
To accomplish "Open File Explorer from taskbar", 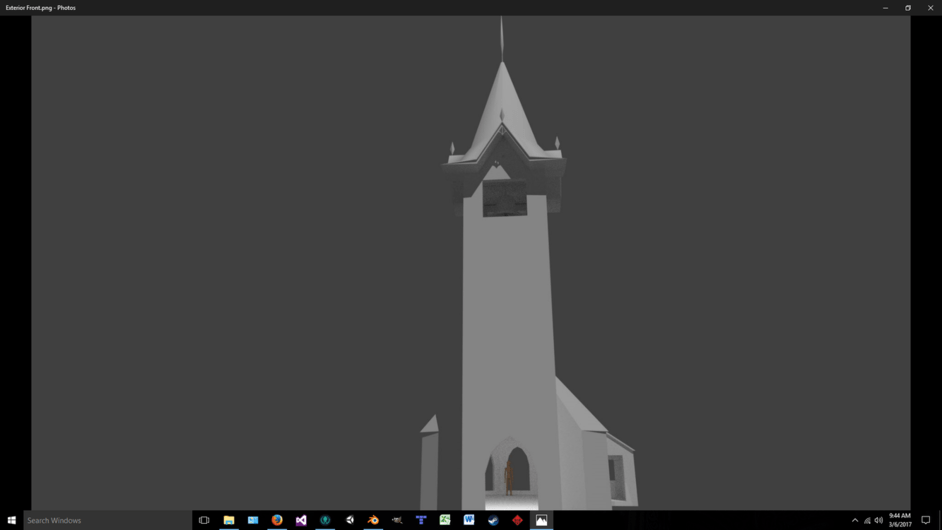I will pyautogui.click(x=229, y=520).
